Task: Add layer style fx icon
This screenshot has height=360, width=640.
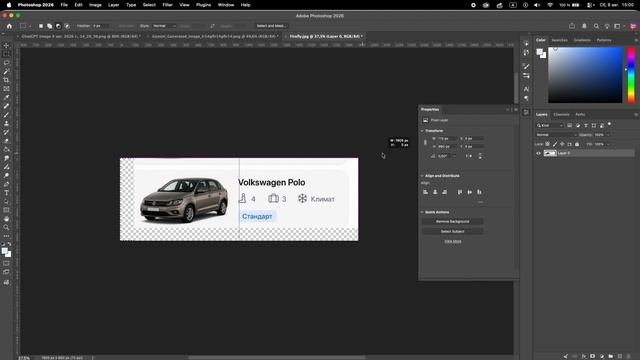Action: (x=584, y=356)
